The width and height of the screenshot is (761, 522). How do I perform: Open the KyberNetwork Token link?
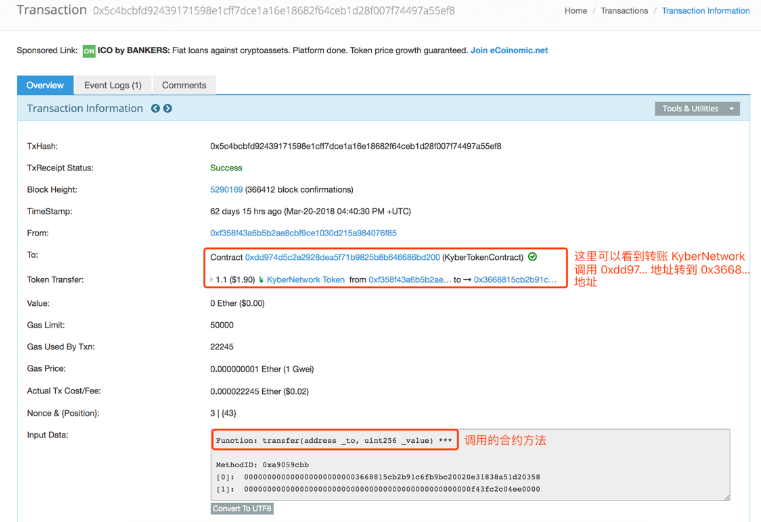[307, 280]
